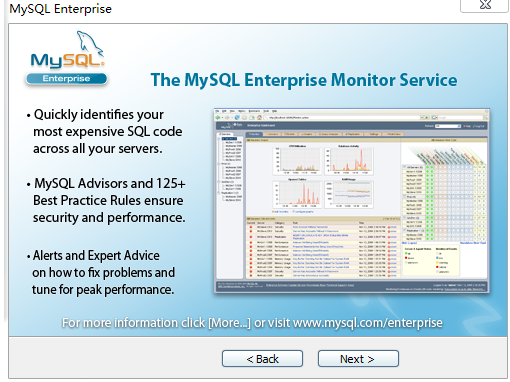This screenshot has width=510, height=382.
Task: Click the www.mysql.com/enterprise address text
Action: [367, 323]
